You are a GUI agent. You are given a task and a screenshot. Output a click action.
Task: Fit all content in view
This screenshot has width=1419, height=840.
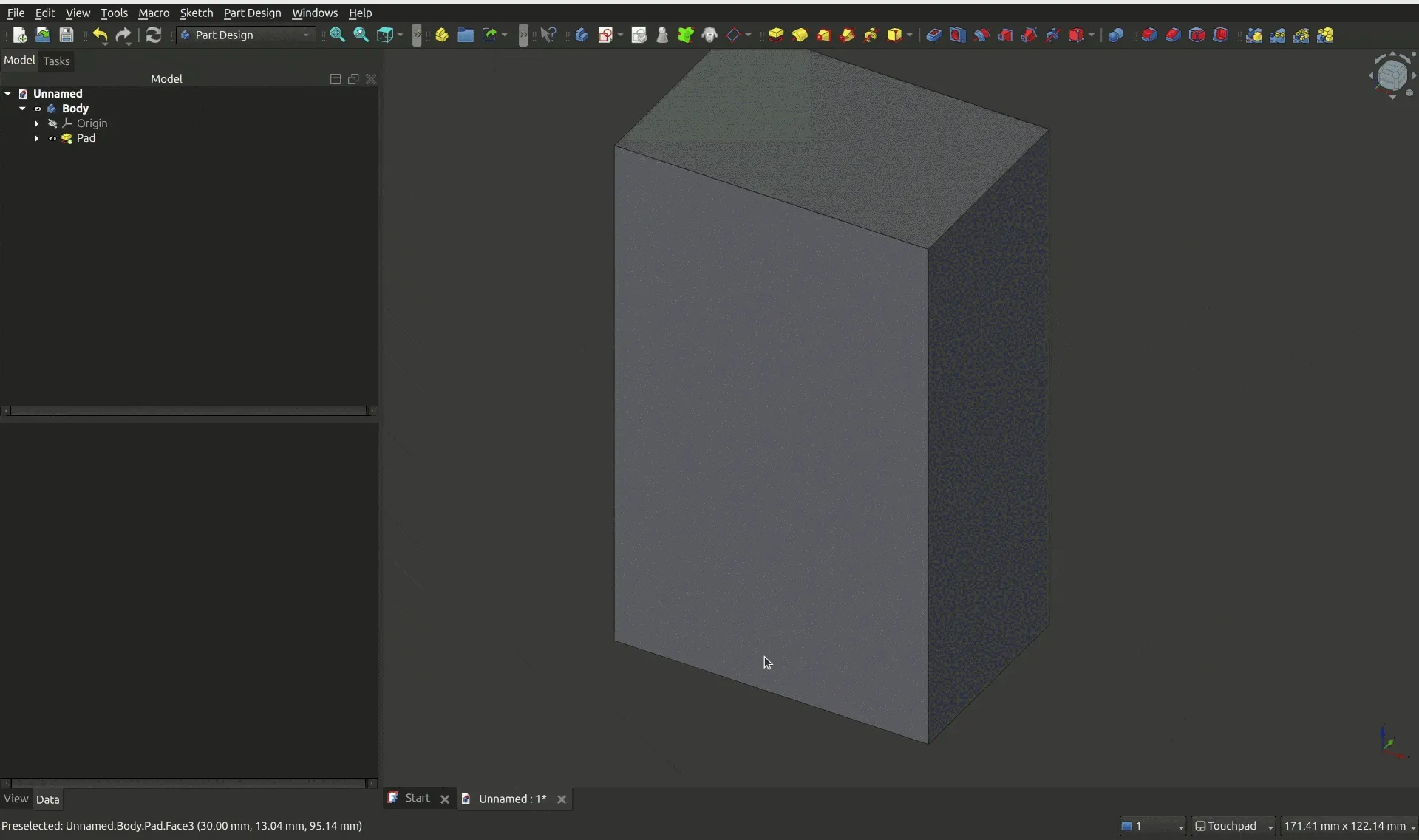[x=338, y=35]
